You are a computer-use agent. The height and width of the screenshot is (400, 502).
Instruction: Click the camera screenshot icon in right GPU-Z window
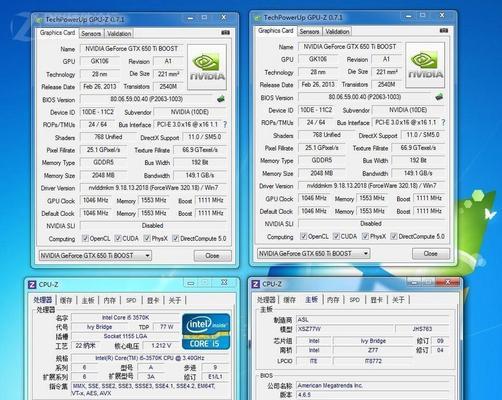[444, 31]
